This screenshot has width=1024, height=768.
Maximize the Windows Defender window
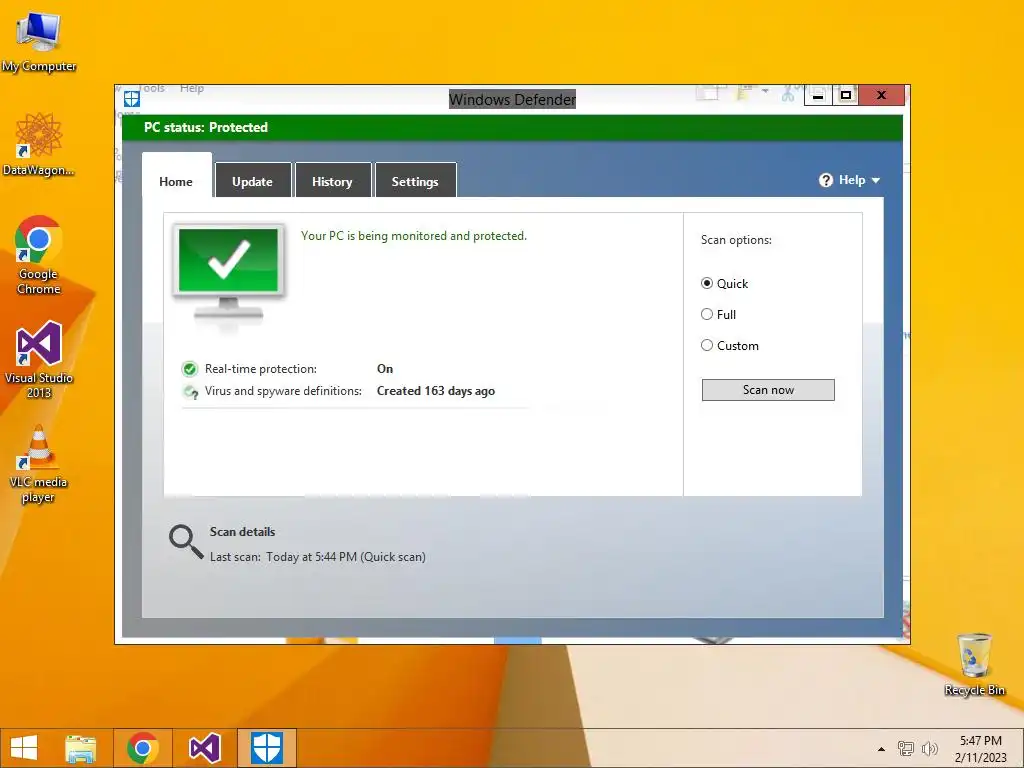[x=846, y=95]
